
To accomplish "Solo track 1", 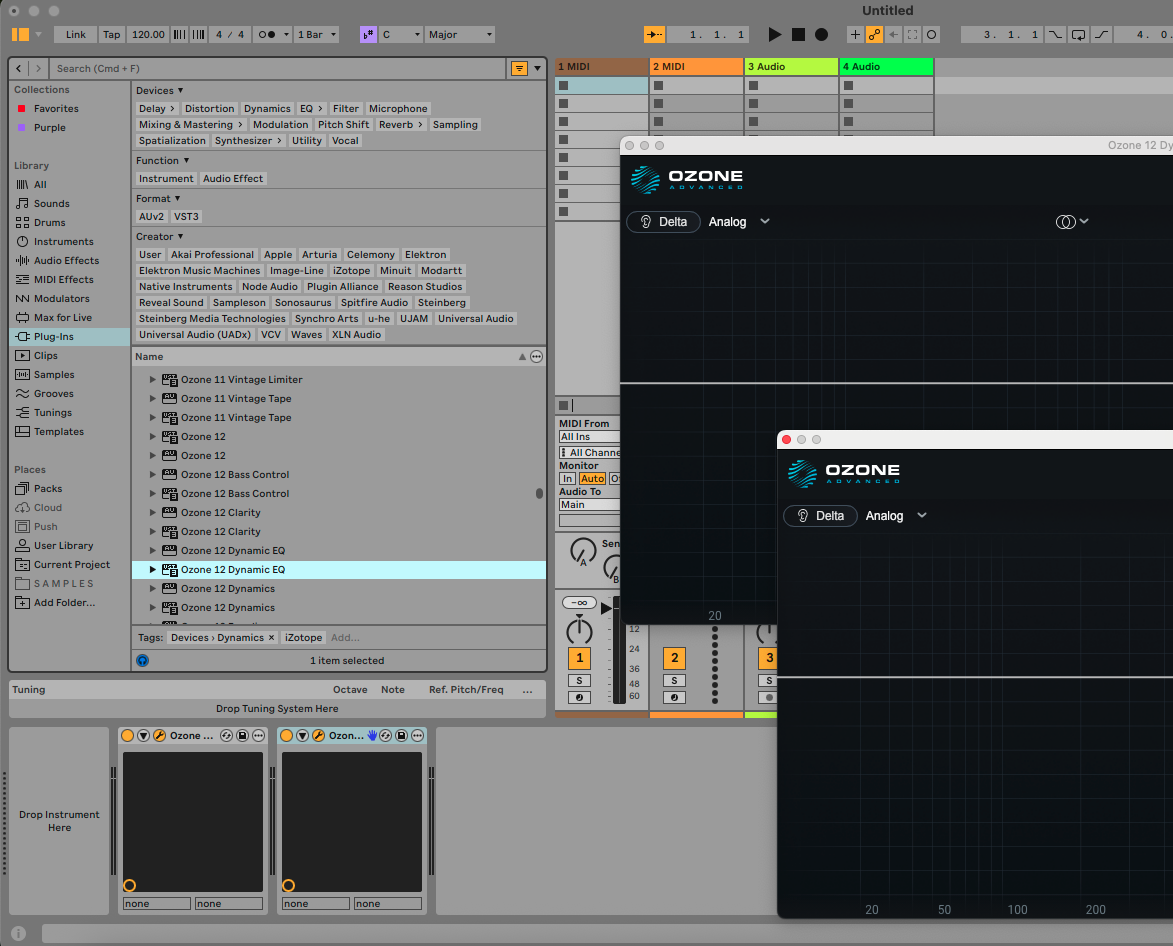I will 579,681.
